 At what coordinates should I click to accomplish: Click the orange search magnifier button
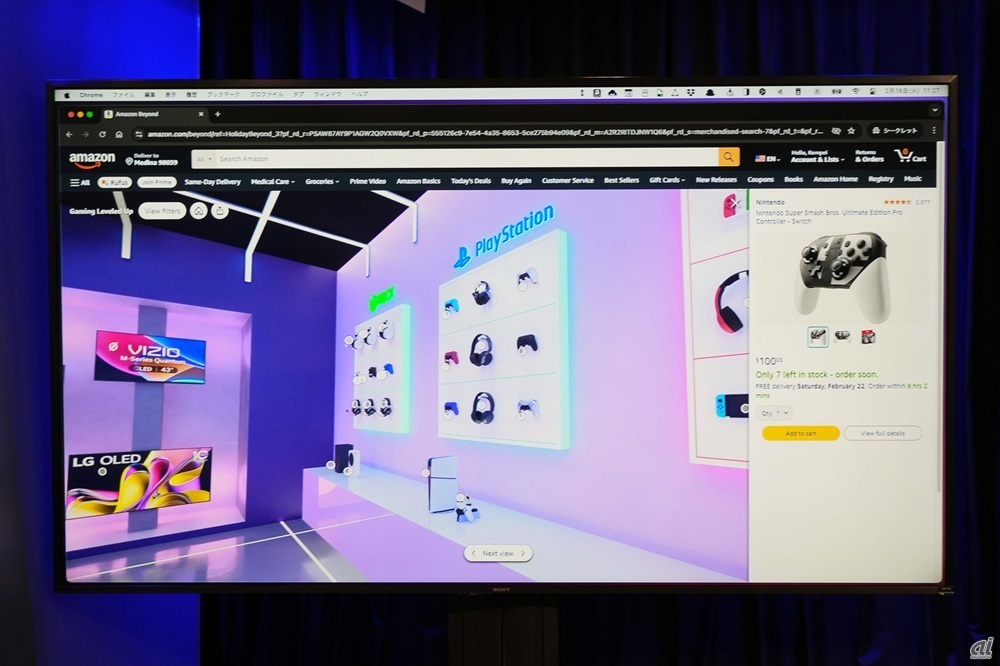tap(728, 157)
